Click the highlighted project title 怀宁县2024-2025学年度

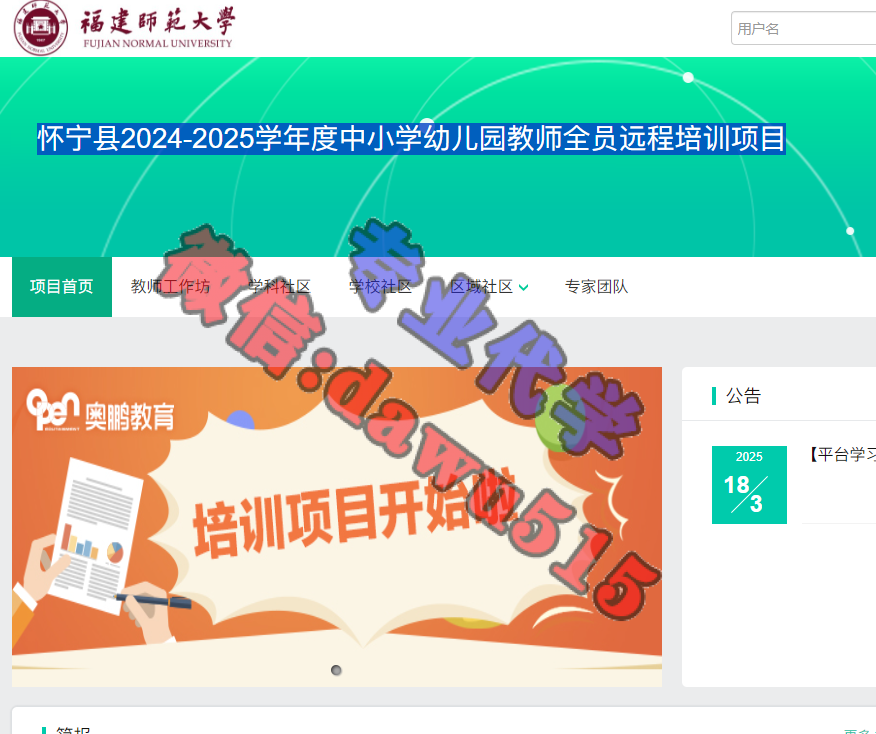[411, 139]
